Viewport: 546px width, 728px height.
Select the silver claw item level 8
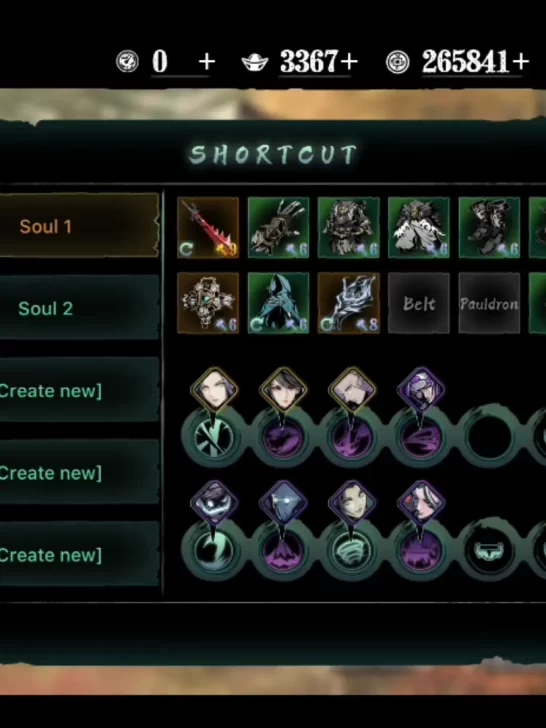pyautogui.click(x=349, y=303)
